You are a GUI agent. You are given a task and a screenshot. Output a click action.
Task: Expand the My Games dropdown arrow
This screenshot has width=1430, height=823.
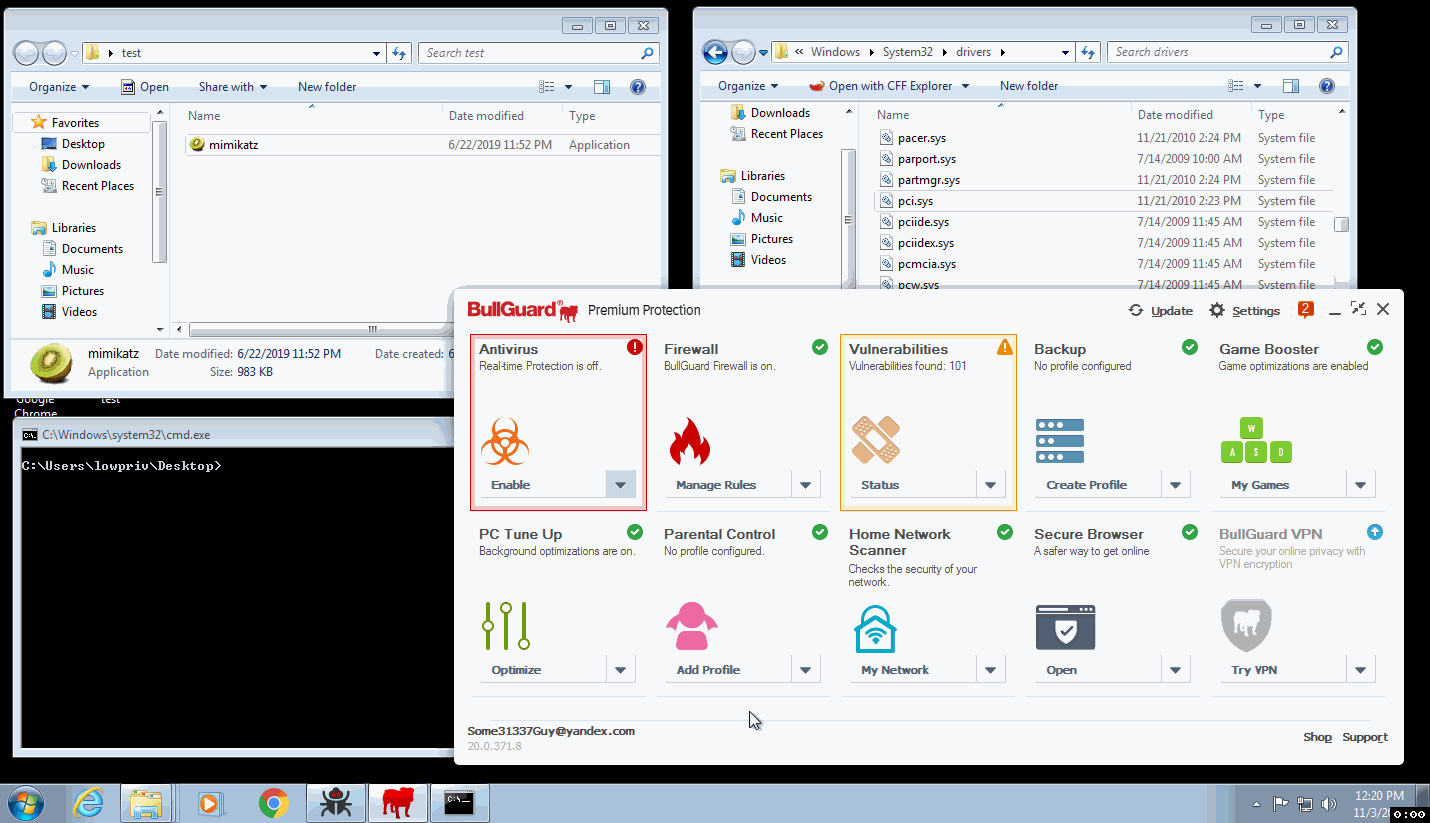1360,485
